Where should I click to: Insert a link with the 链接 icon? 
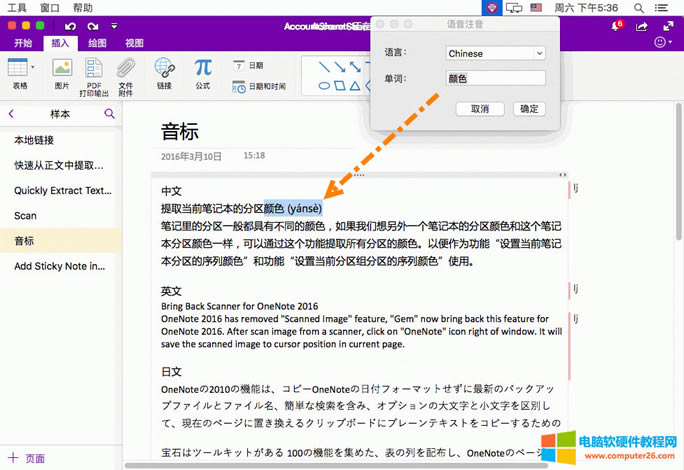coord(164,68)
